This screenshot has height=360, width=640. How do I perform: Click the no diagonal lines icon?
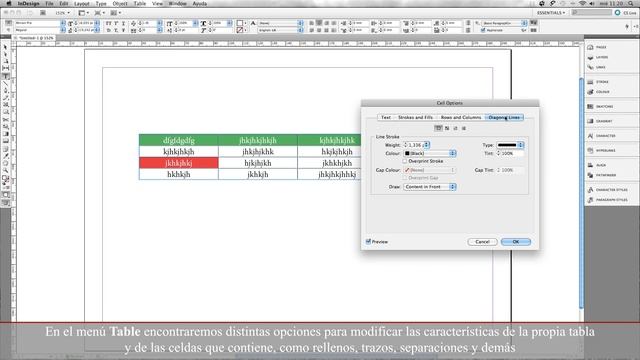[438, 128]
